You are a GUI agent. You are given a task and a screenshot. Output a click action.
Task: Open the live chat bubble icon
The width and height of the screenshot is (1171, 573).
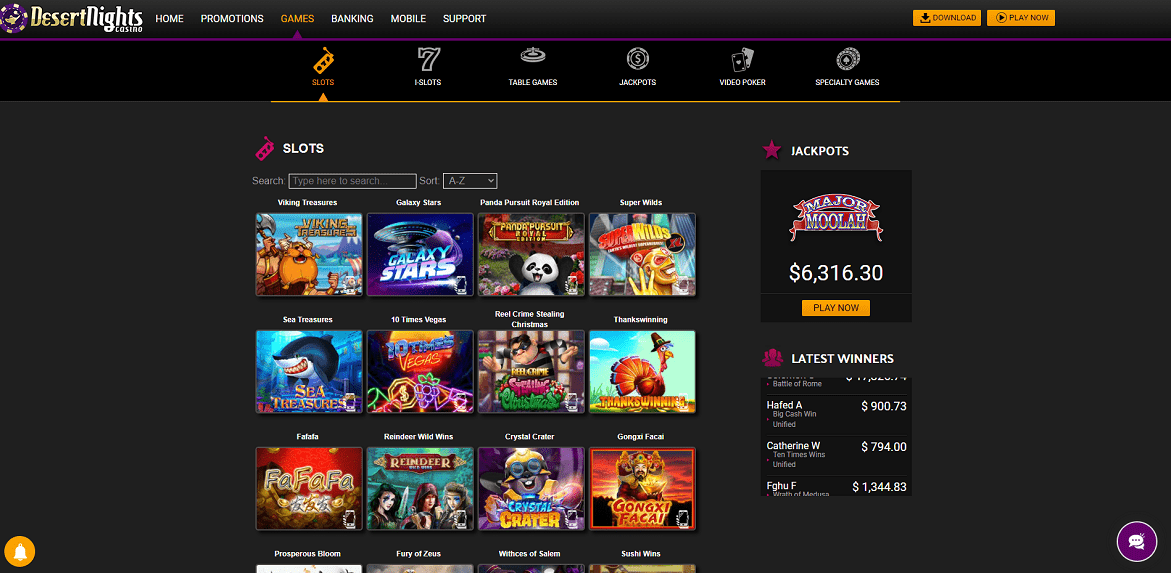coord(1136,541)
